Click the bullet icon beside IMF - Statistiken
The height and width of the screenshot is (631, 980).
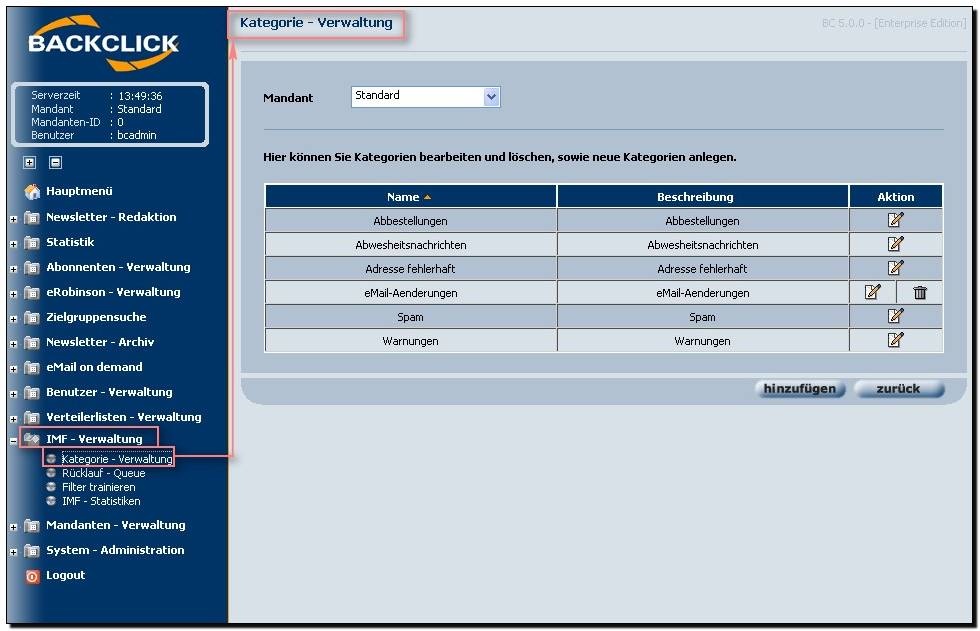51,500
